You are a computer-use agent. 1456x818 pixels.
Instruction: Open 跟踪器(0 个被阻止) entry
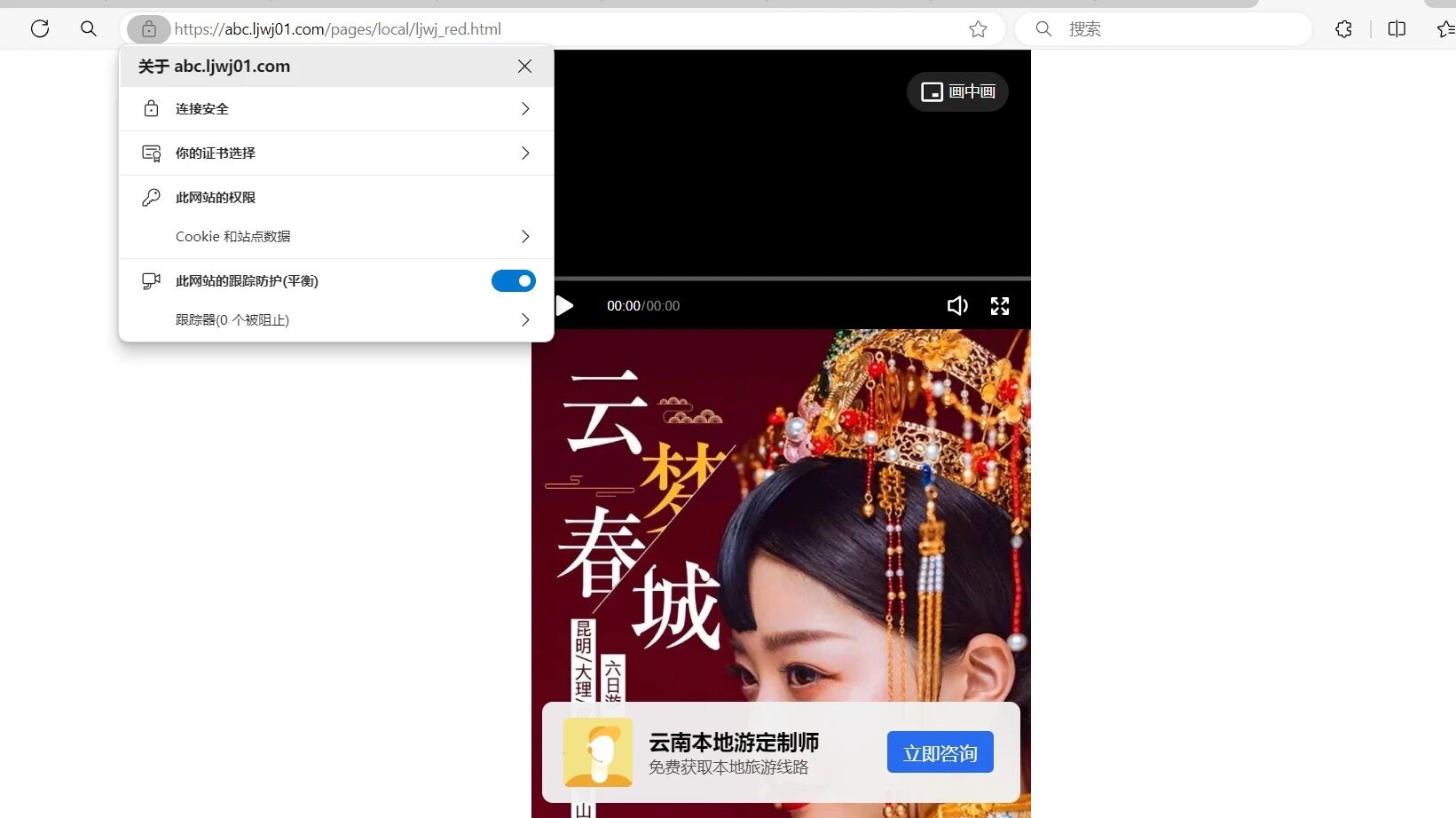(336, 319)
